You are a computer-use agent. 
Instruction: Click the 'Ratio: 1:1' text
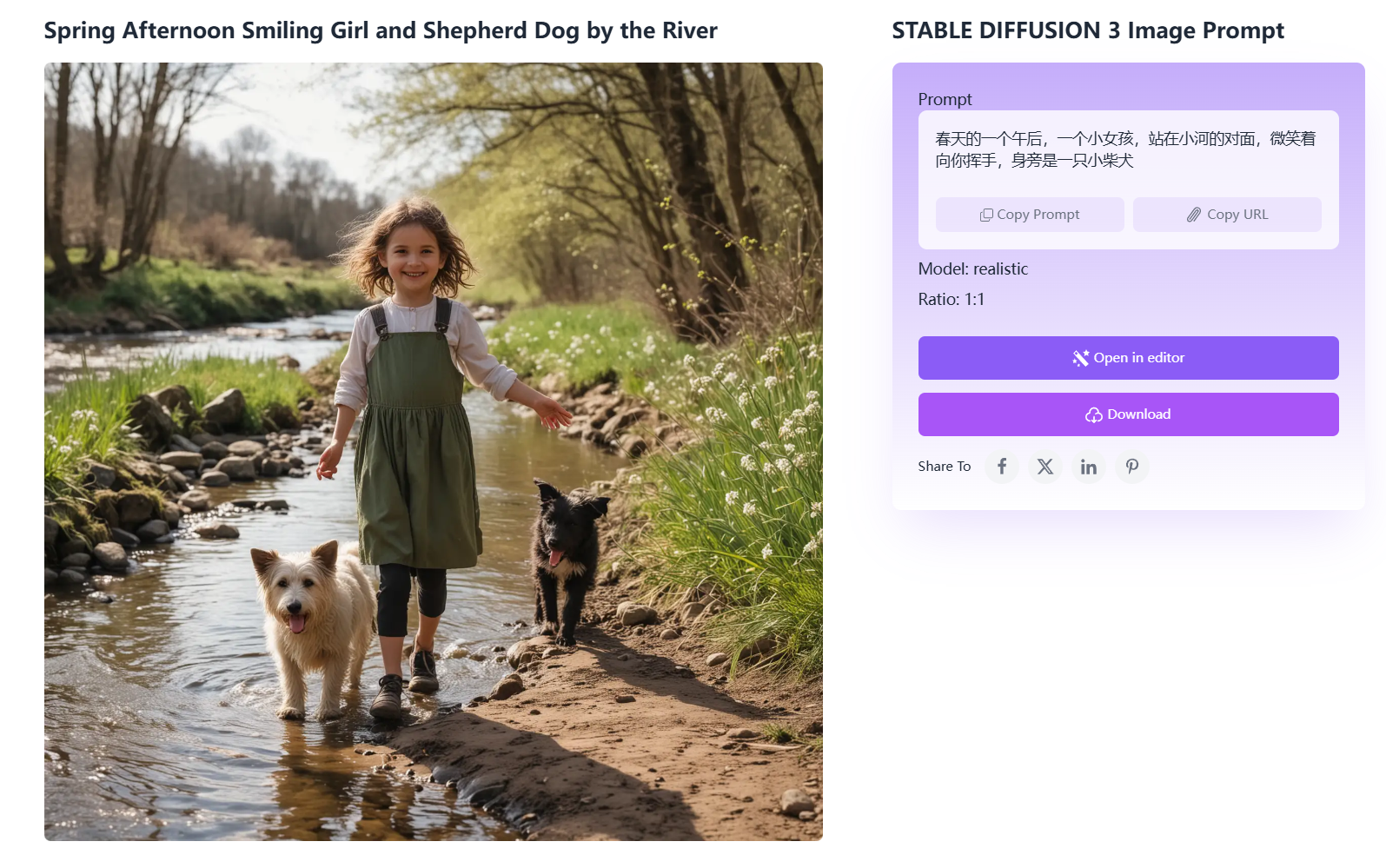952,300
